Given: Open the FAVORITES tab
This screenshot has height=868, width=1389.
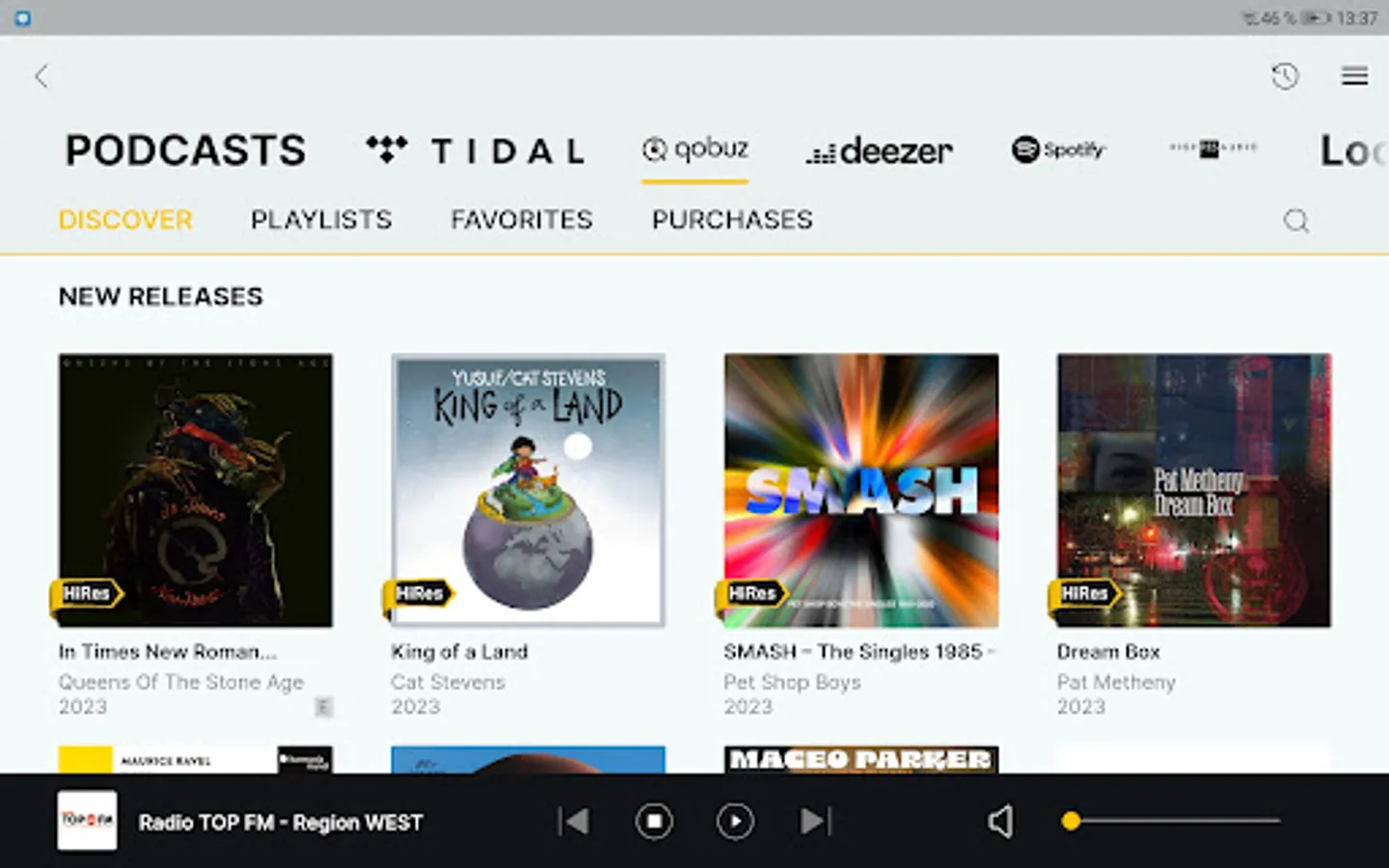Looking at the screenshot, I should point(522,220).
